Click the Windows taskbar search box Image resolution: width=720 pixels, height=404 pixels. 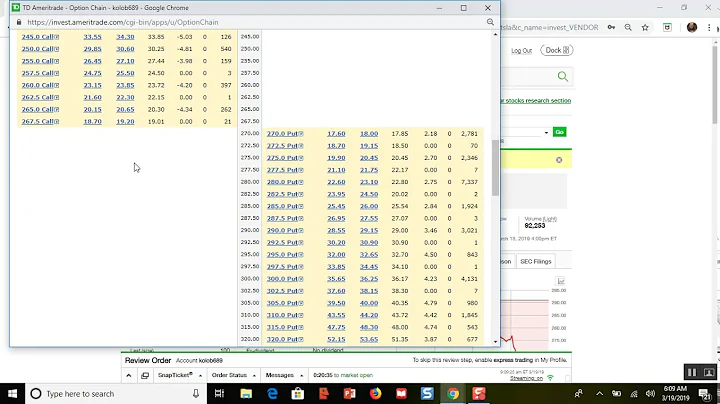pyautogui.click(x=115, y=393)
